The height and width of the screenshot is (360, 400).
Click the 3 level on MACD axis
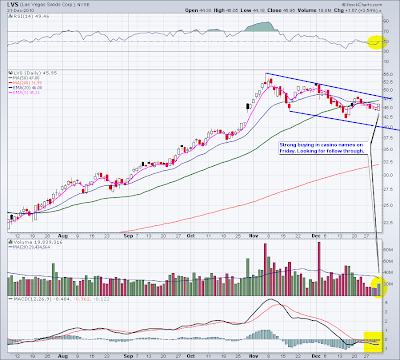[x=386, y=312]
